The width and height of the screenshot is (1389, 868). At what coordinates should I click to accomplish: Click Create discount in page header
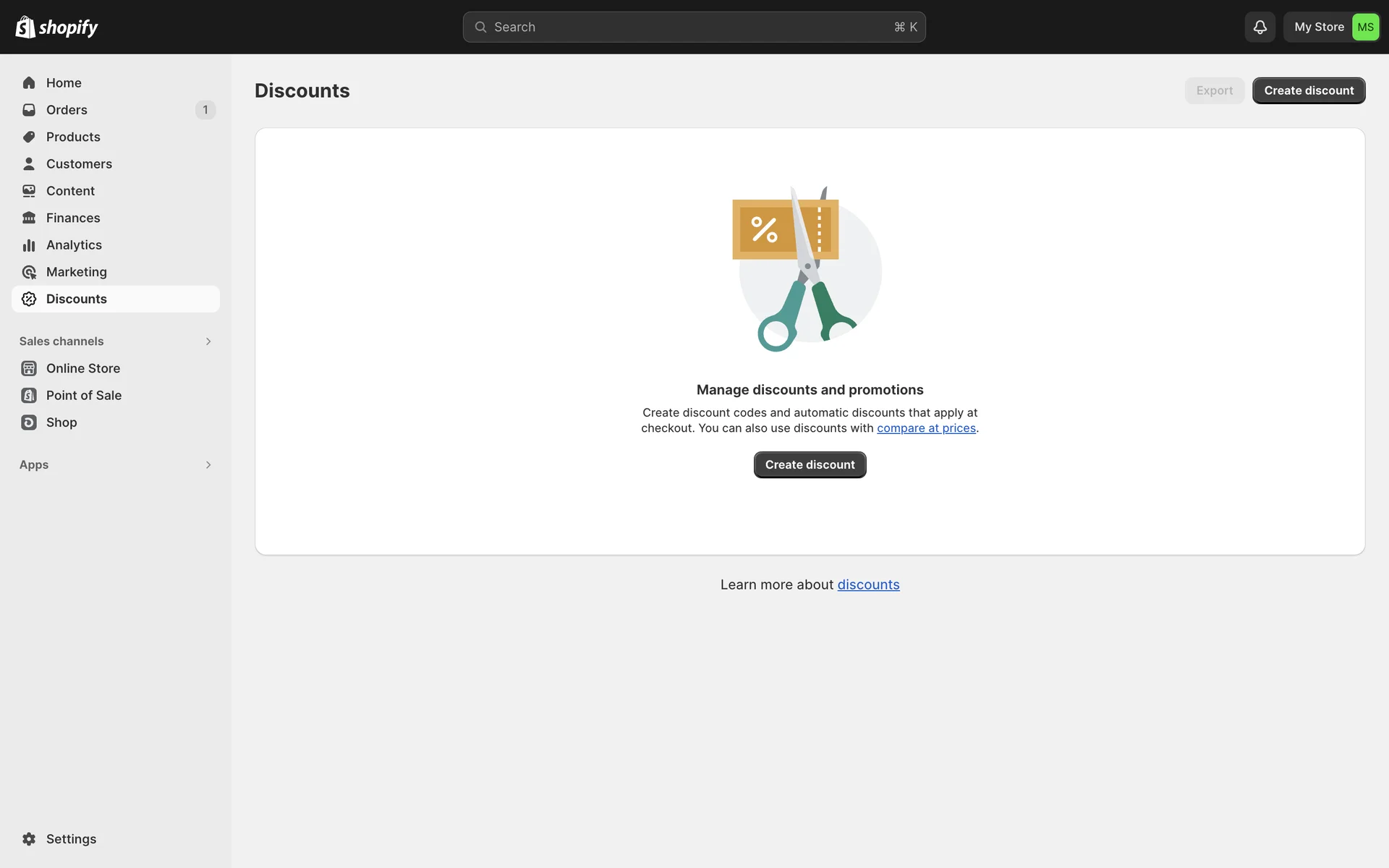(x=1308, y=90)
